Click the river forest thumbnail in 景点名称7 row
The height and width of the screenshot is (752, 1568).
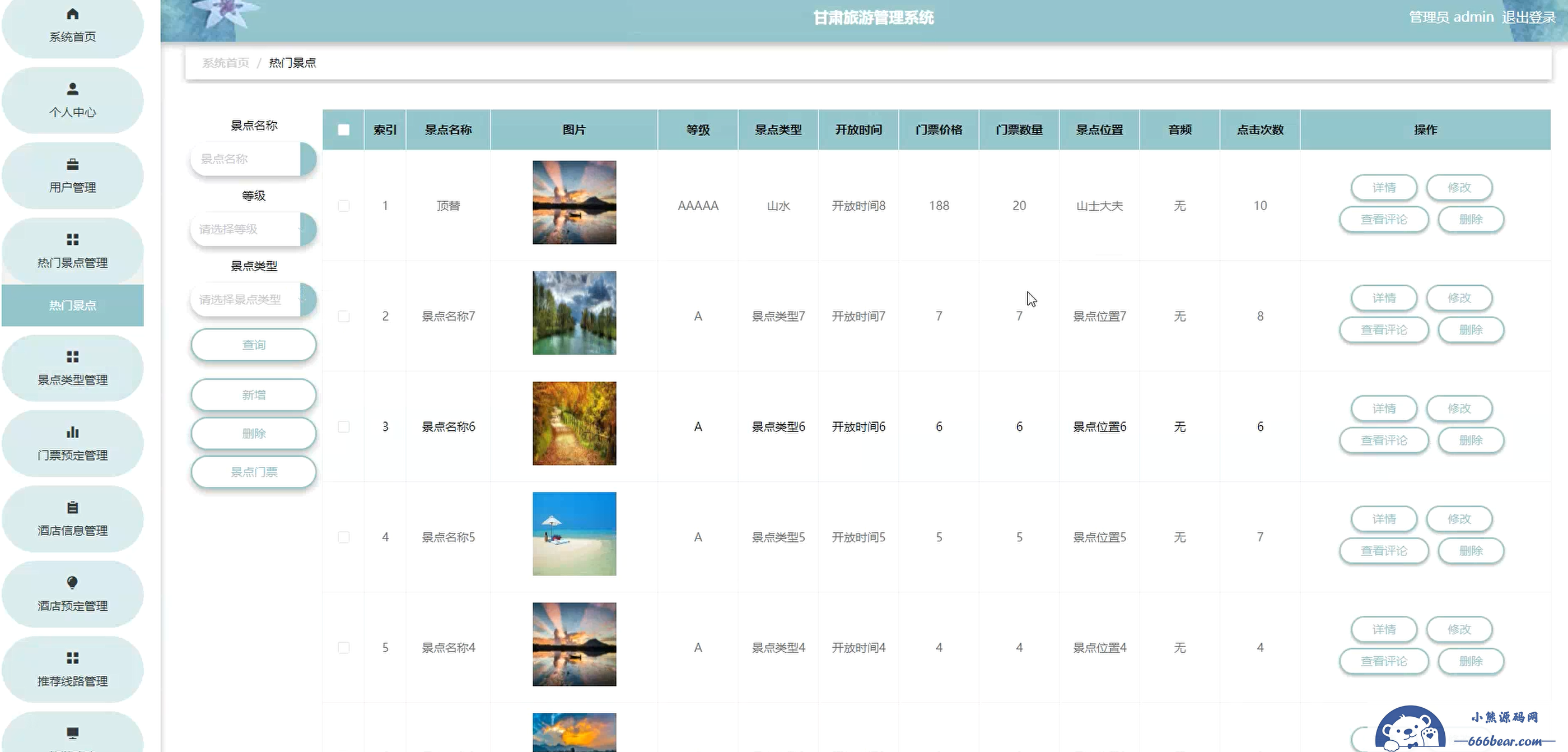tap(574, 313)
